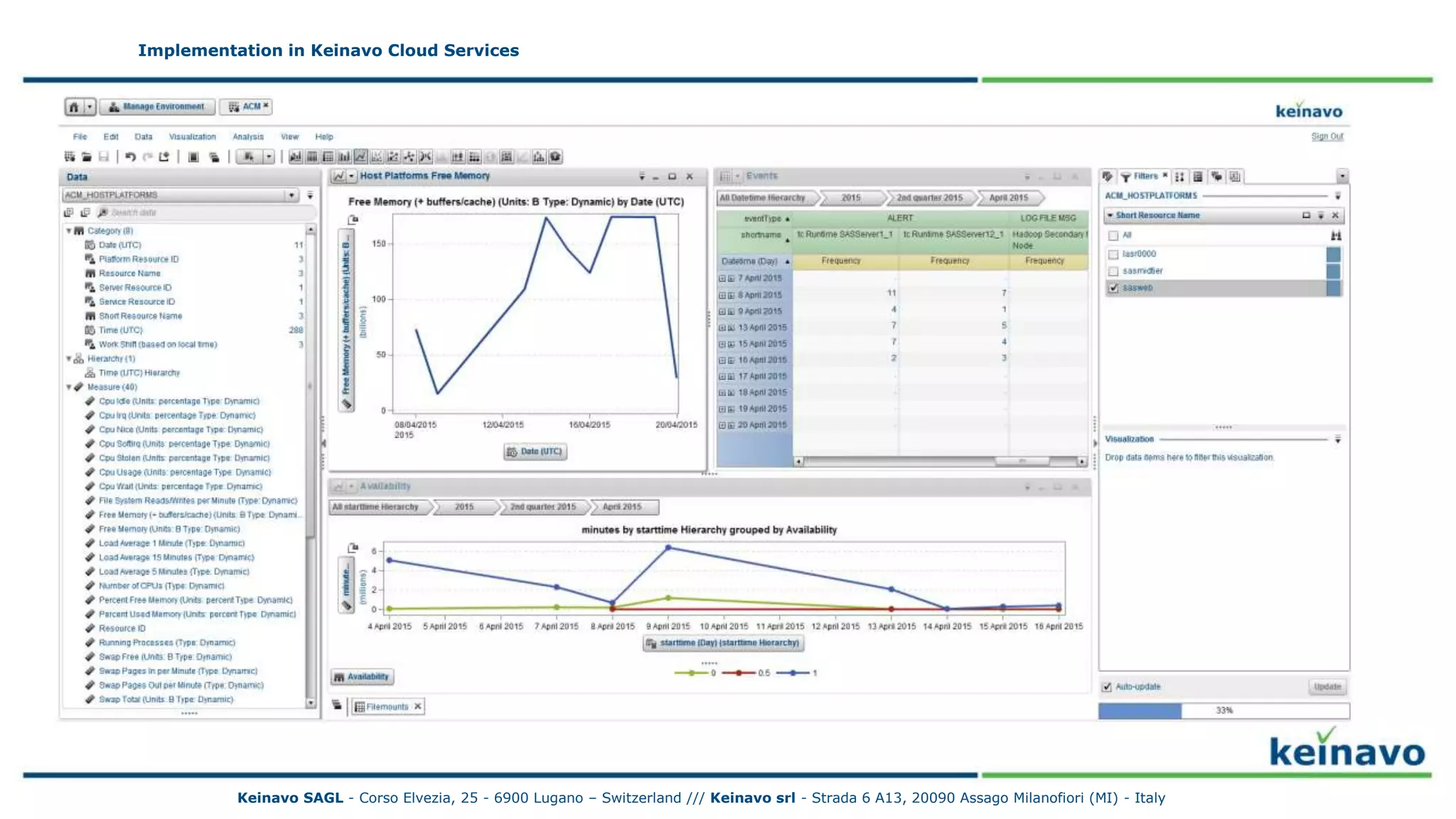Open the Ranks tab icon in right pane
This screenshot has height=819, width=1456.
pyautogui.click(x=1180, y=176)
